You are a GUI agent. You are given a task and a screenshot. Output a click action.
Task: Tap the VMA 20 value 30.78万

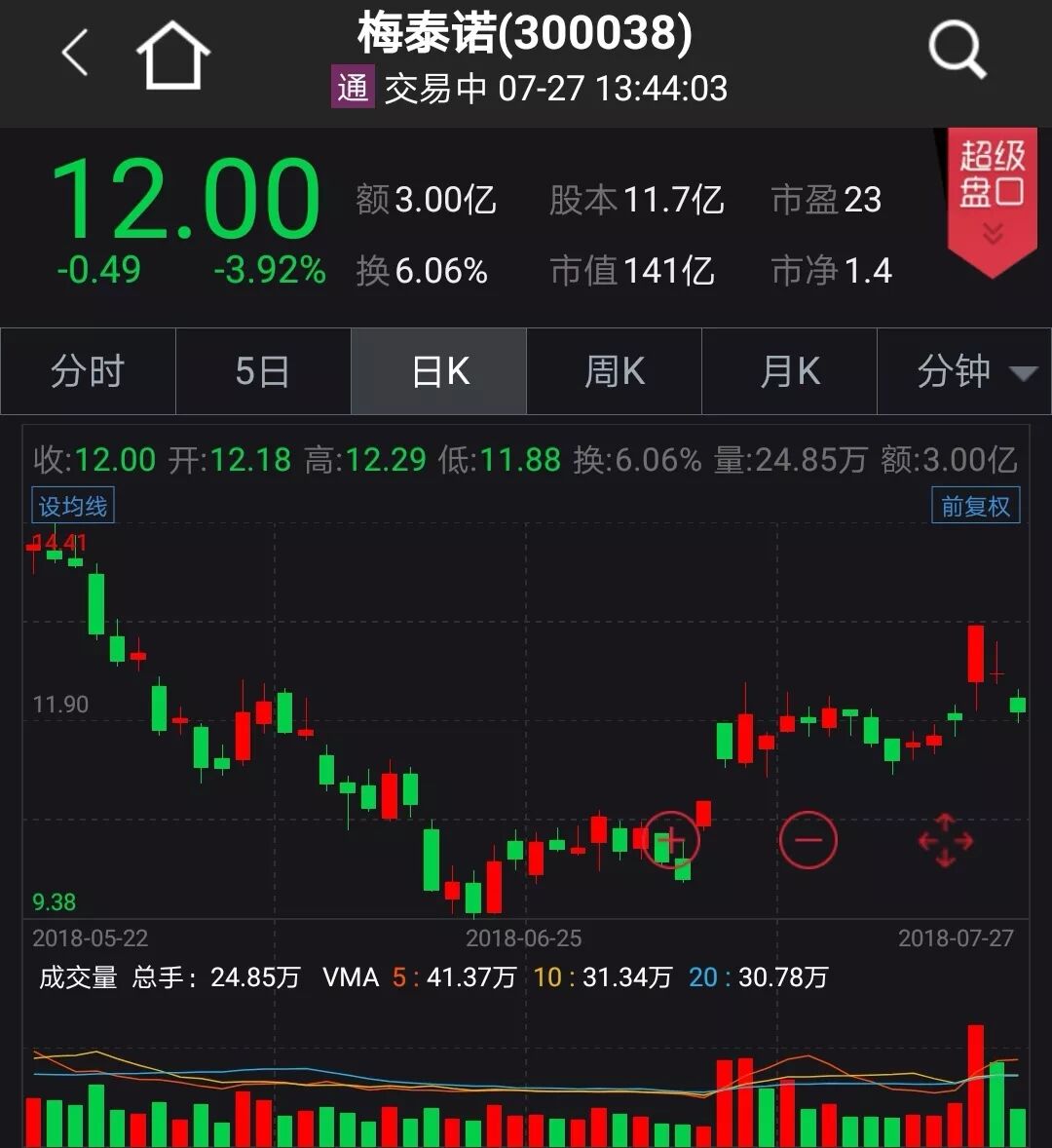click(x=783, y=977)
